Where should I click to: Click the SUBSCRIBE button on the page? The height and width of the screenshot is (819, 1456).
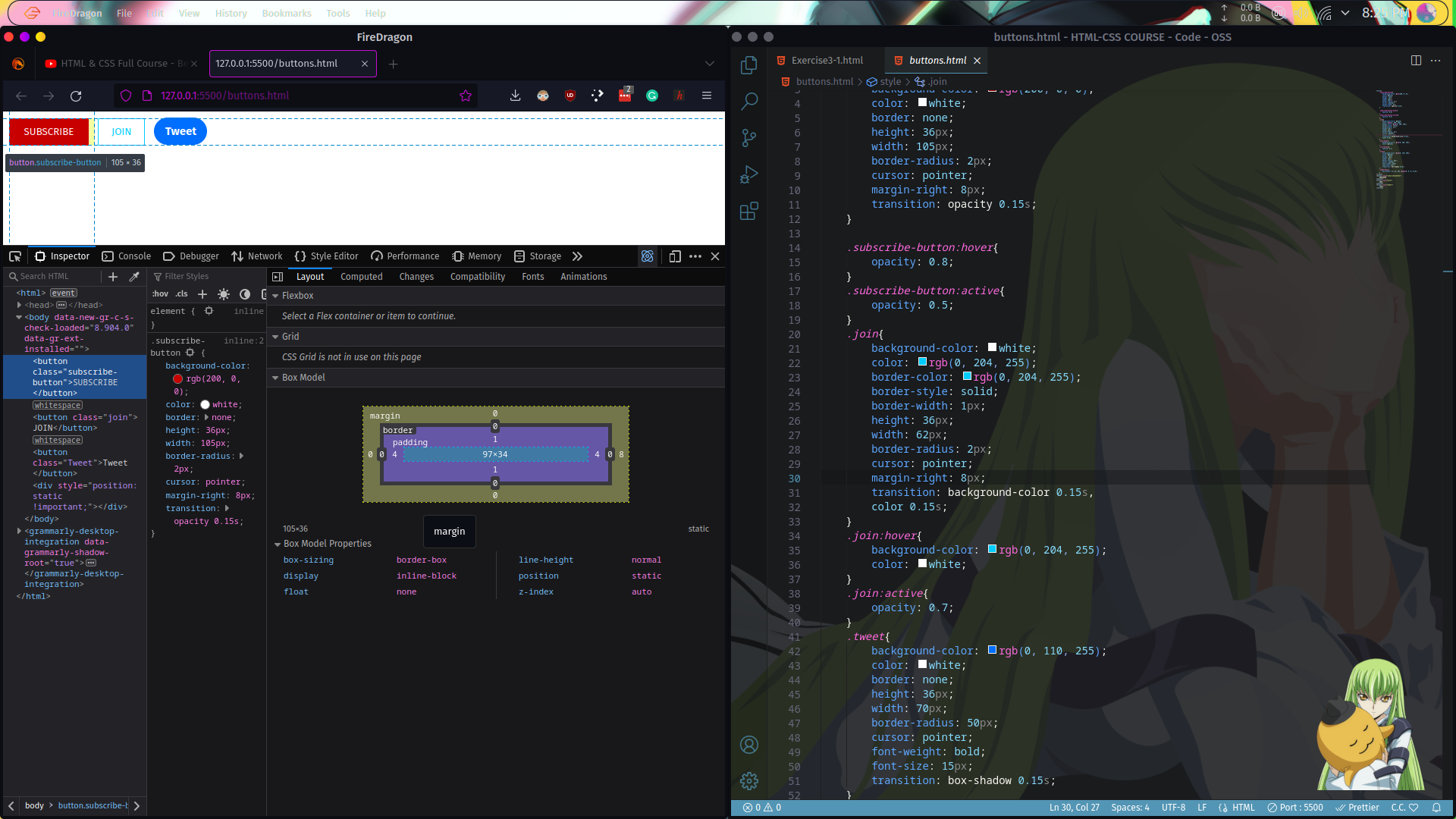coord(49,131)
